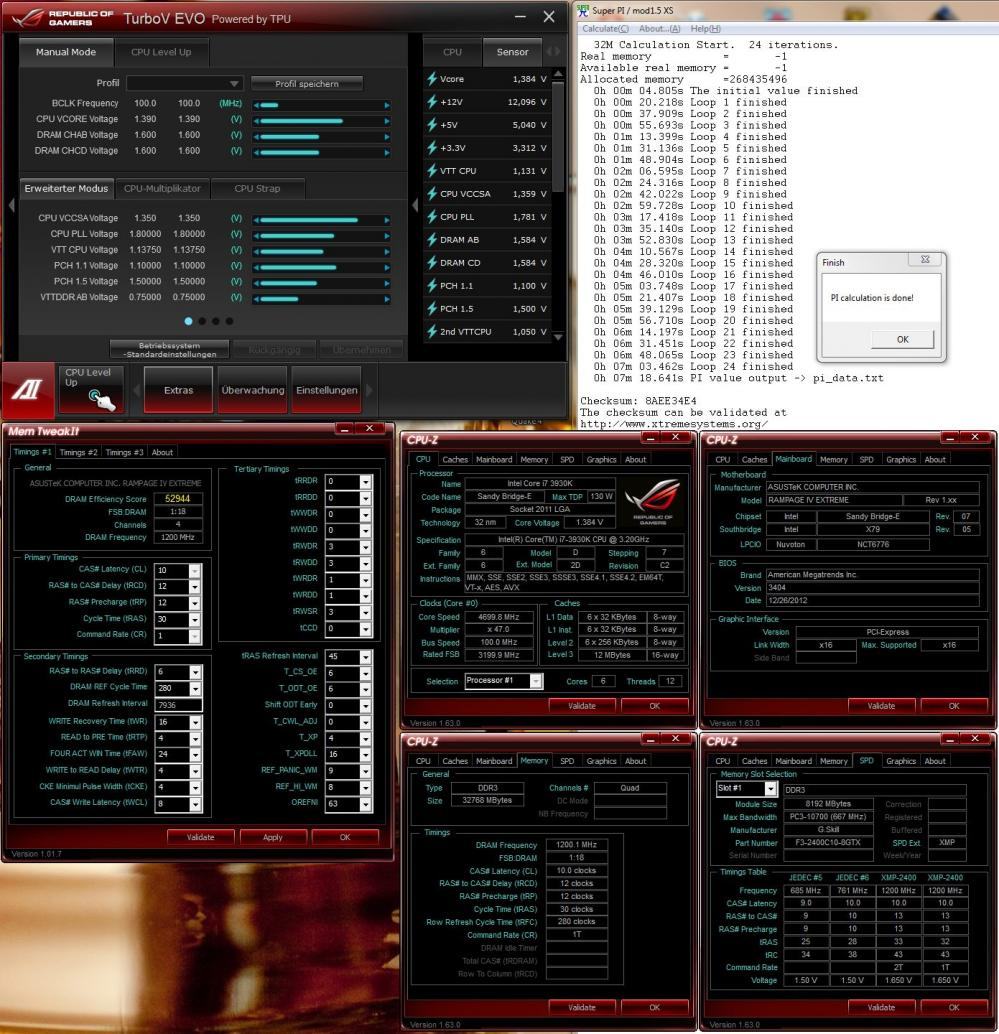999x1034 pixels.
Task: Open Command Rate (CR) dropdown
Action: [x=195, y=636]
